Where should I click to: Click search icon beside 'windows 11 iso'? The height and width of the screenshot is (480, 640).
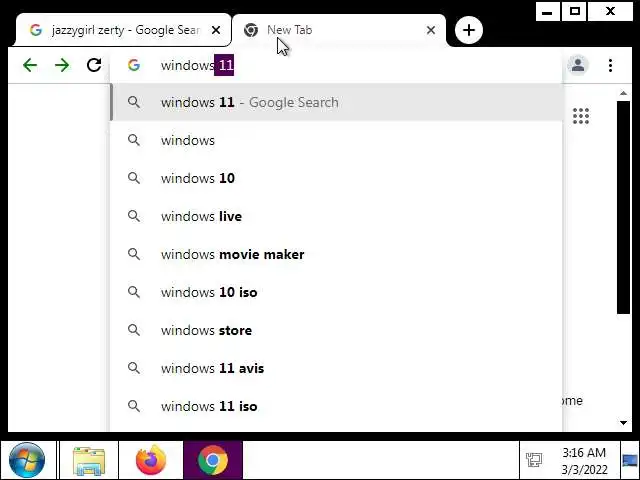(x=134, y=406)
